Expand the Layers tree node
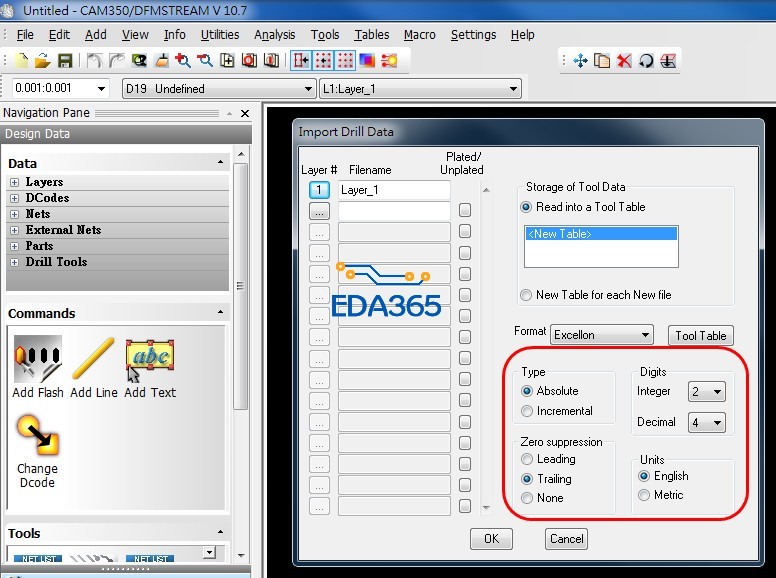Screen dimensions: 776x578 click(14, 183)
